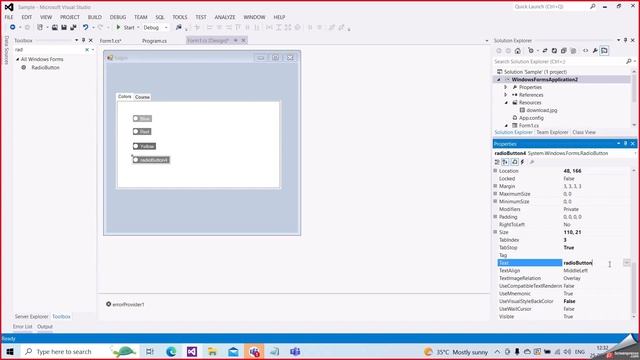Collapse the All Windows Forms toolbox group
The height and width of the screenshot is (360, 640).
(18, 59)
